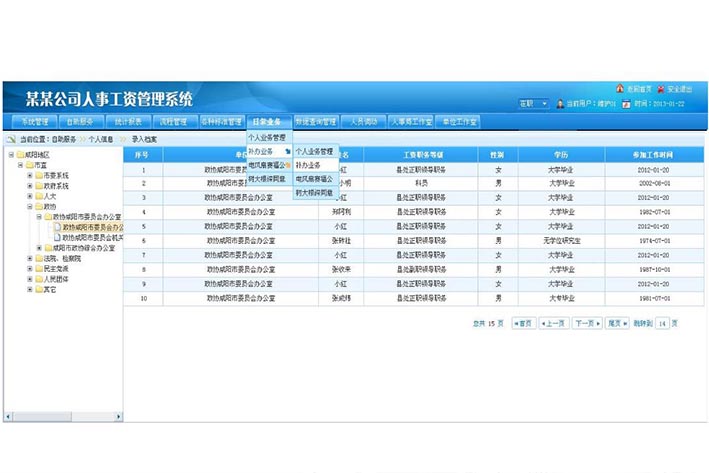Expand the 民主党派 tree node
The width and height of the screenshot is (709, 473).
tap(30, 269)
